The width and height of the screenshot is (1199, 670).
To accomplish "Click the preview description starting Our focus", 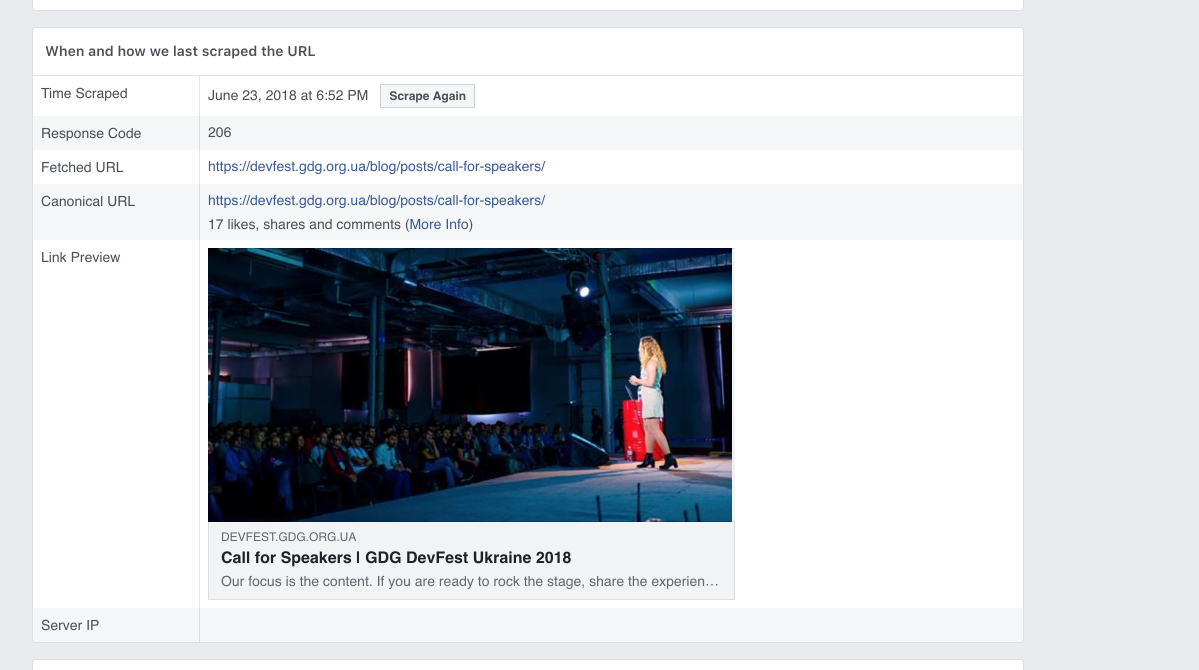I will [470, 581].
